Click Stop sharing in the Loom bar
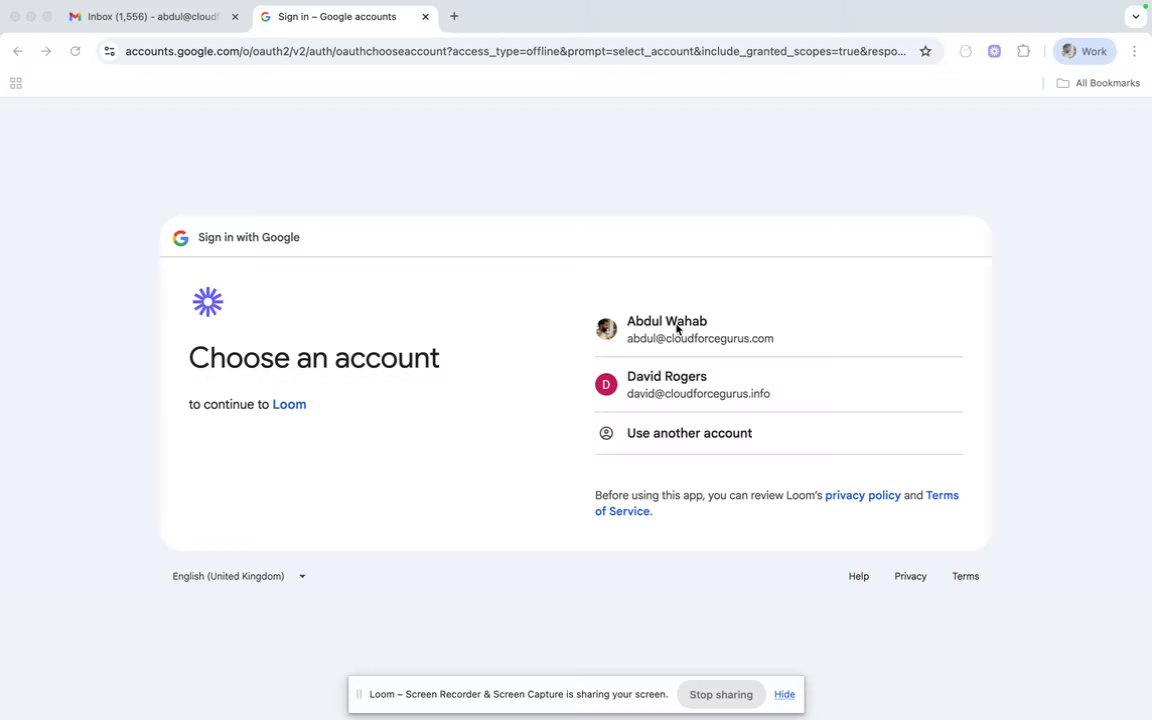1152x720 pixels. [720, 694]
